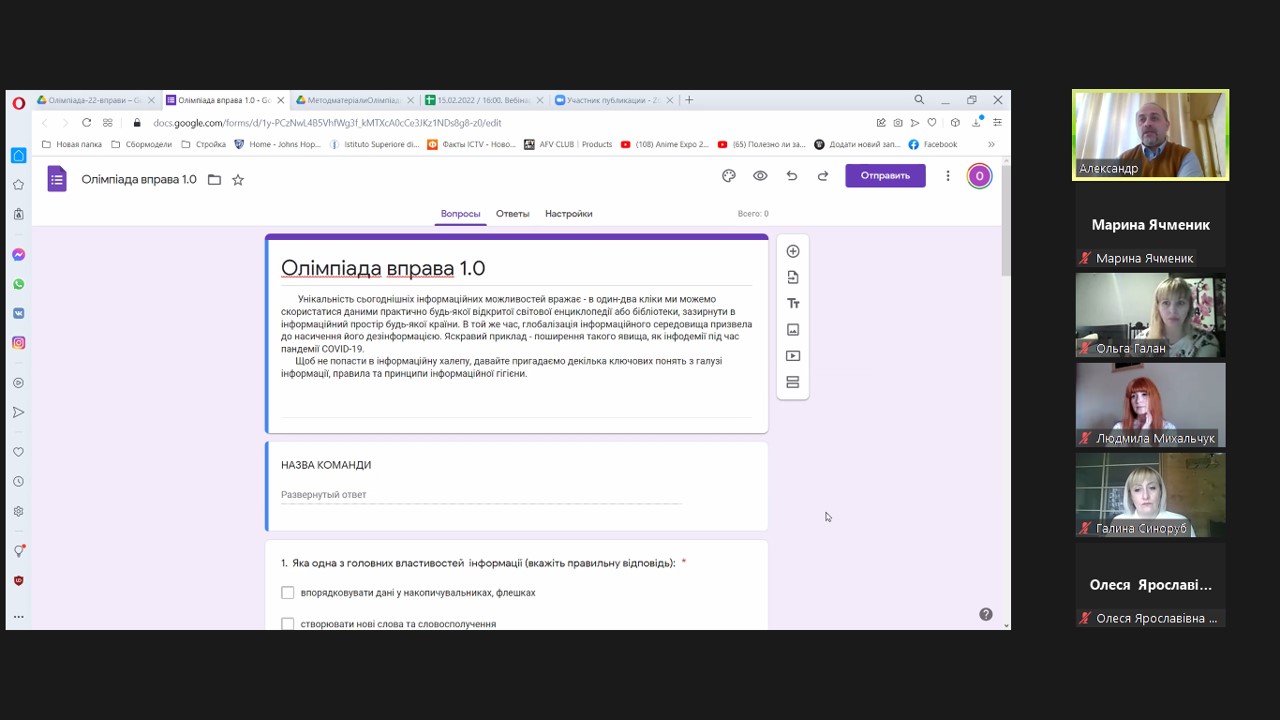The height and width of the screenshot is (720, 1280).
Task: Add title and description text icon
Action: pyautogui.click(x=793, y=303)
